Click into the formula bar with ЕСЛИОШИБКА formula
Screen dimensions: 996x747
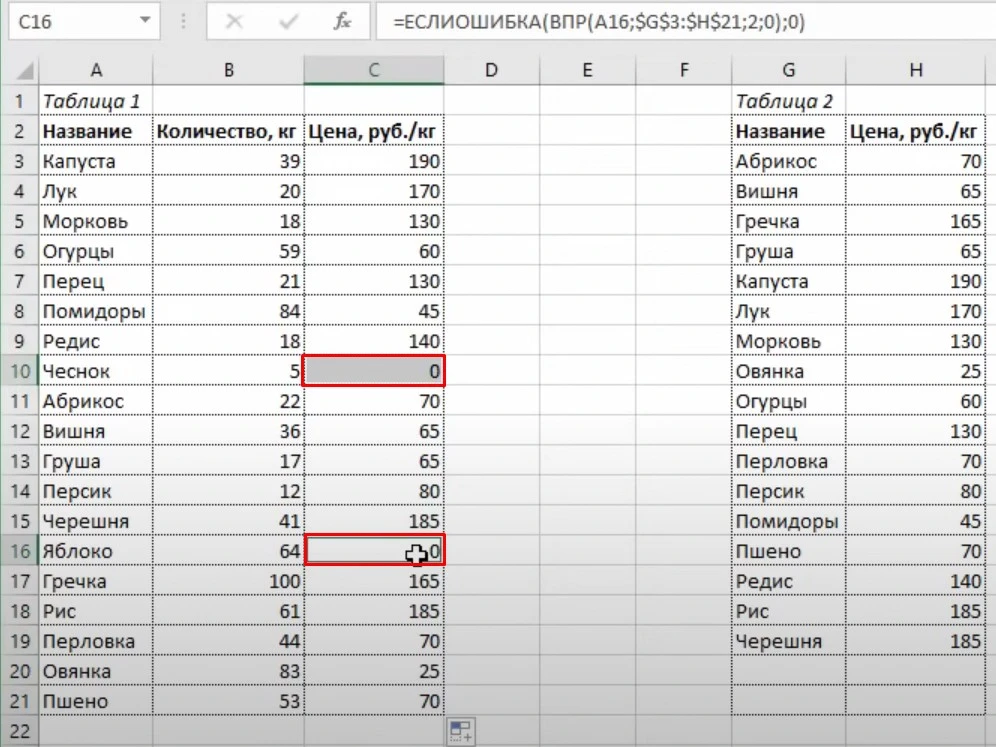[x=680, y=22]
